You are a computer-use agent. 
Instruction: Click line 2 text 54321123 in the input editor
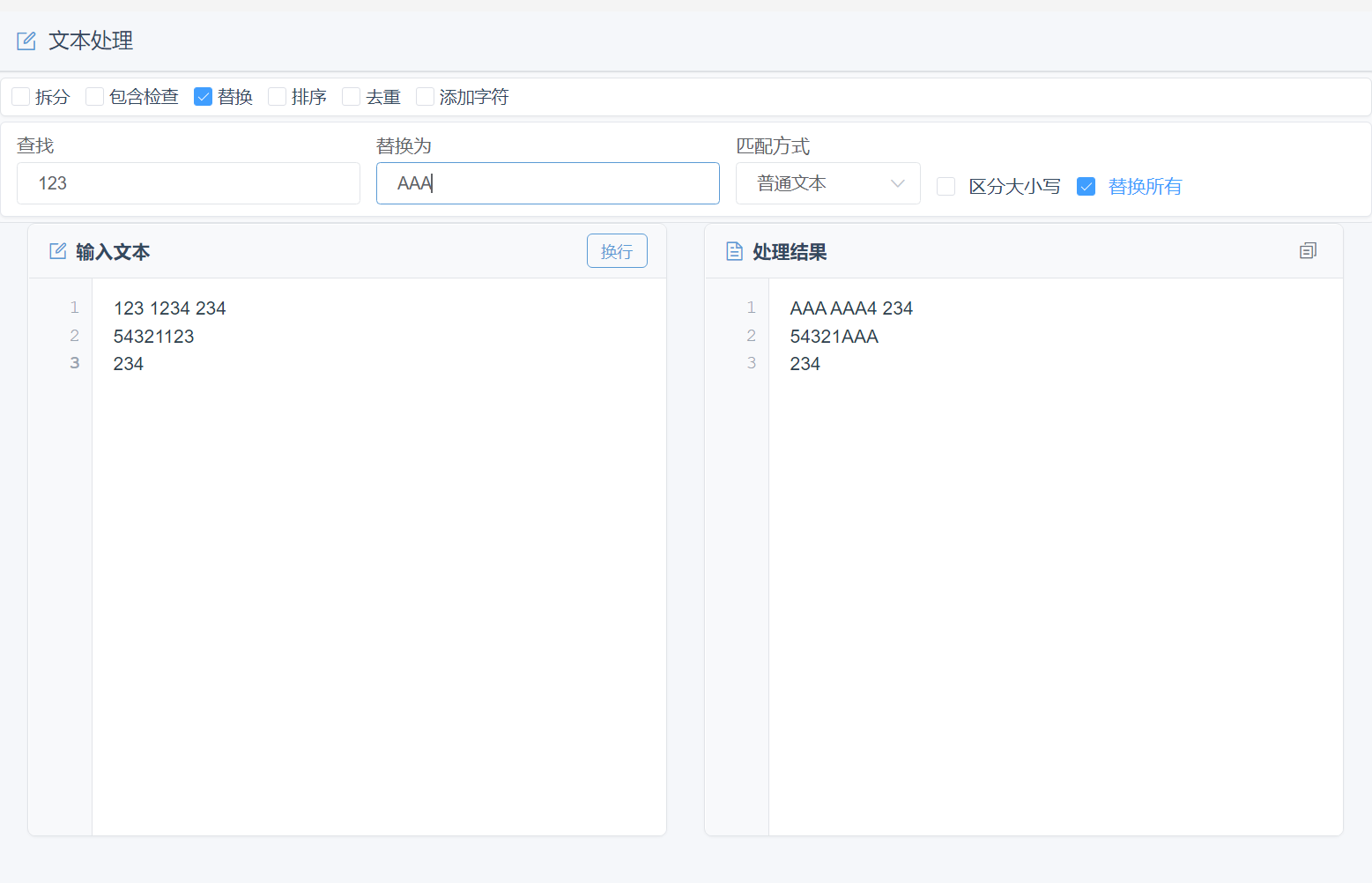(154, 337)
